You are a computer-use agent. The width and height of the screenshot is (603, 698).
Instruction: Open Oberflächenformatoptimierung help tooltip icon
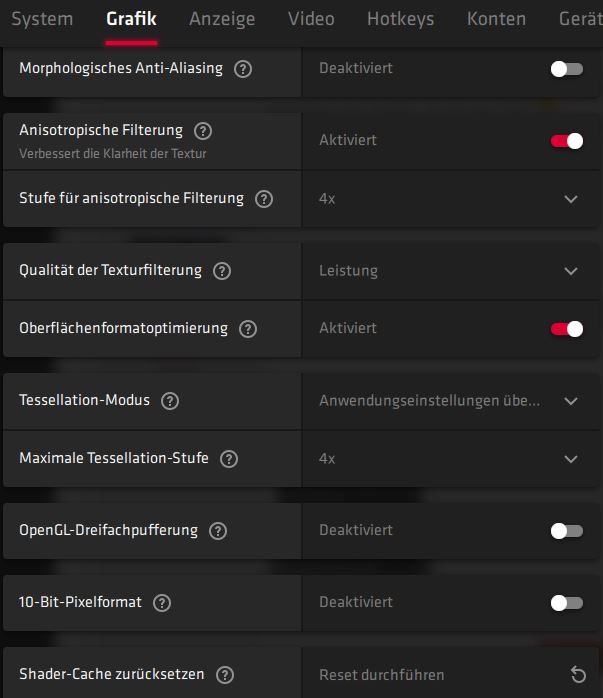(248, 329)
